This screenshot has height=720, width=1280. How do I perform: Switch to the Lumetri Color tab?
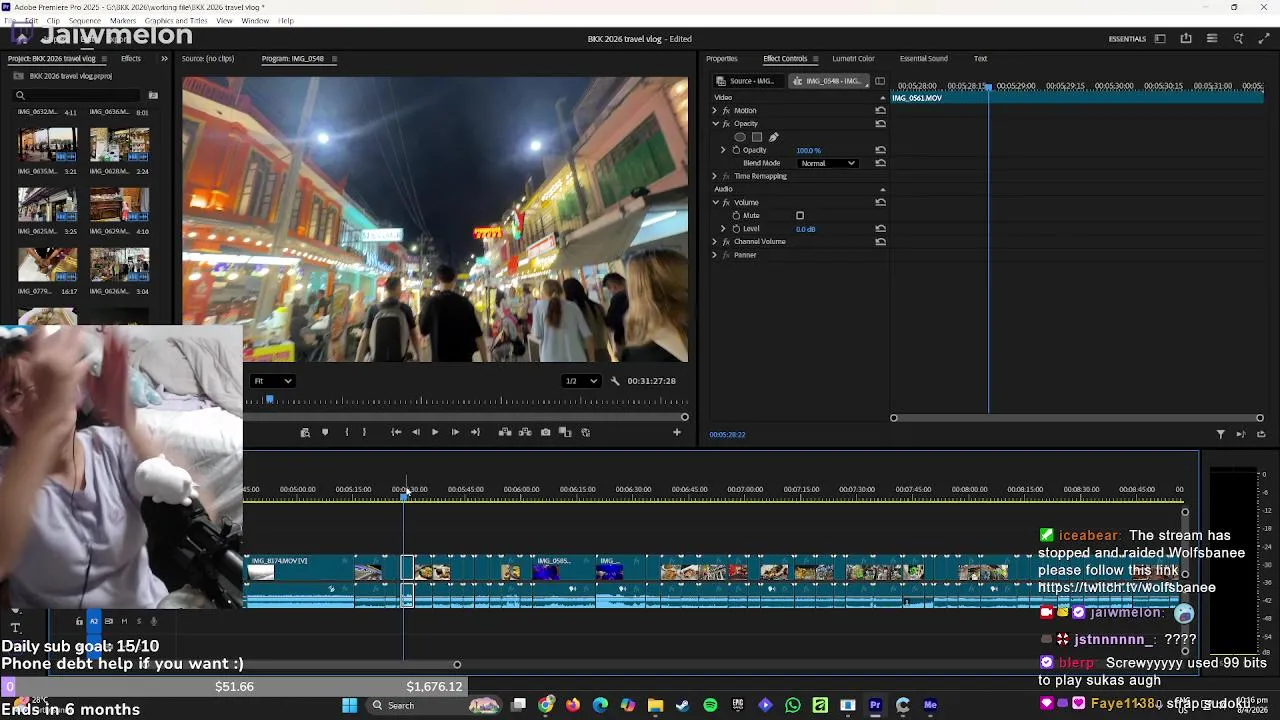coord(853,58)
